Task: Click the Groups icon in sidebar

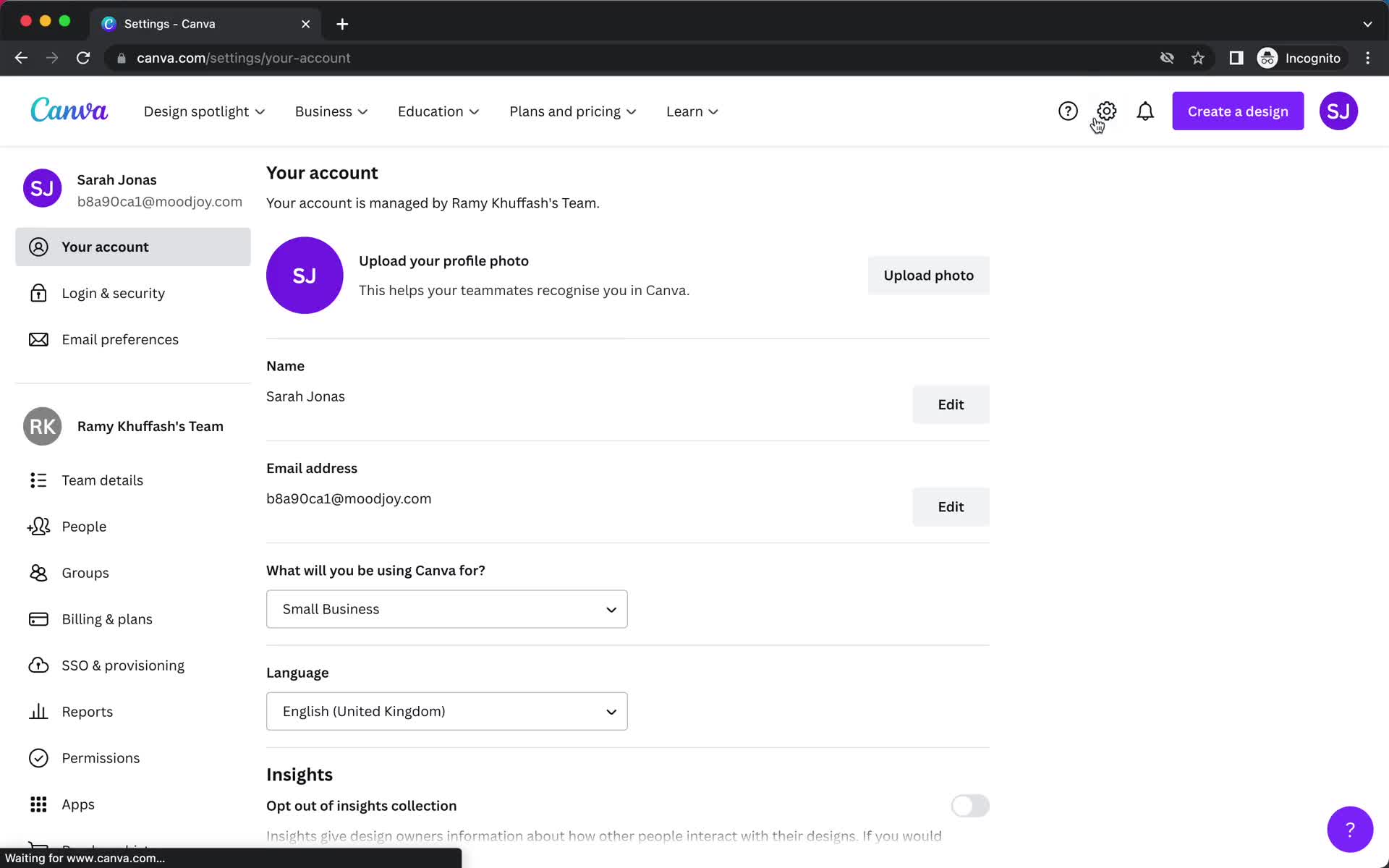Action: [x=38, y=573]
